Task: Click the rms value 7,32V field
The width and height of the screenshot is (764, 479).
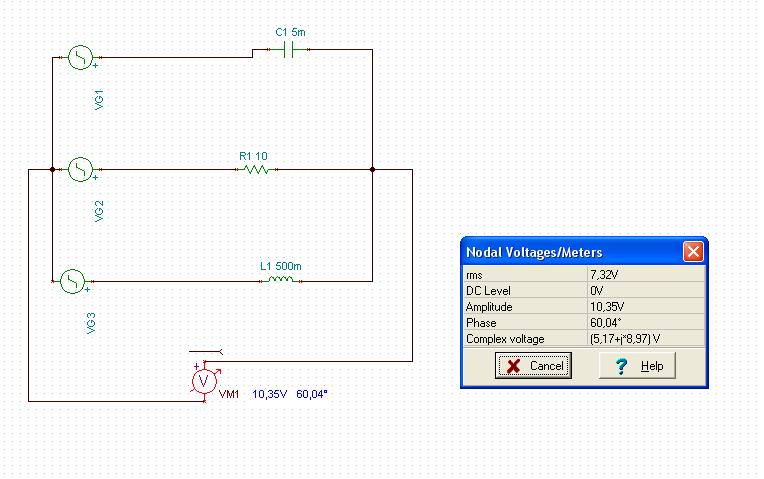Action: pos(646,274)
